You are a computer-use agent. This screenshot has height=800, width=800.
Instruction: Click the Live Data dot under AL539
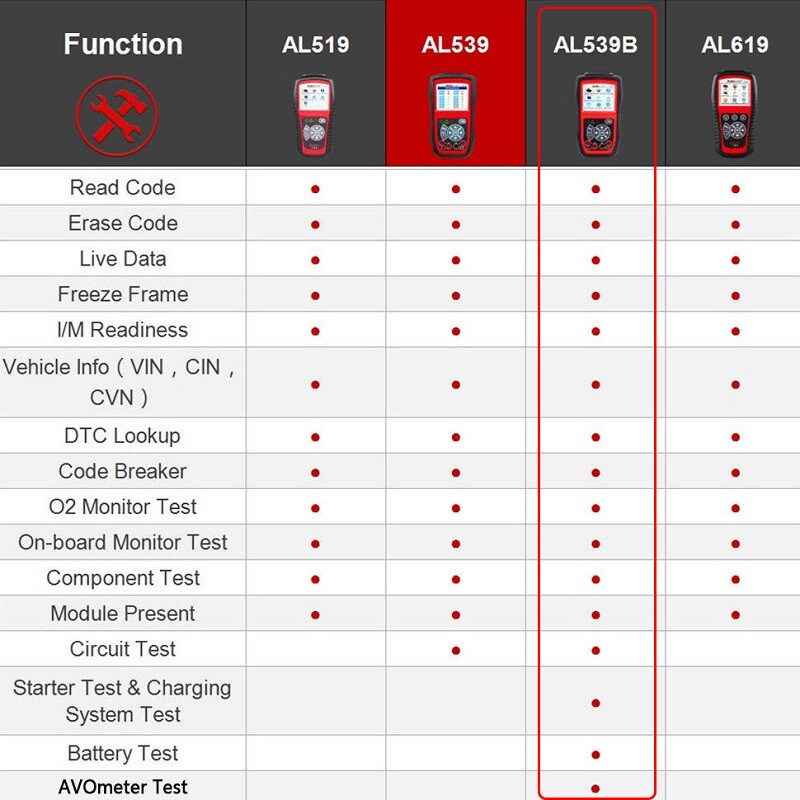click(x=456, y=260)
